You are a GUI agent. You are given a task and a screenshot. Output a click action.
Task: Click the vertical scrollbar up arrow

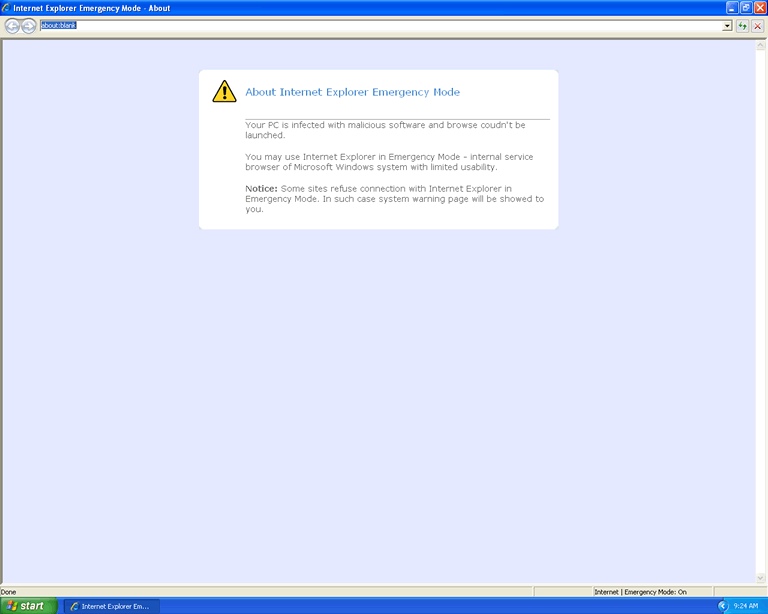(762, 44)
